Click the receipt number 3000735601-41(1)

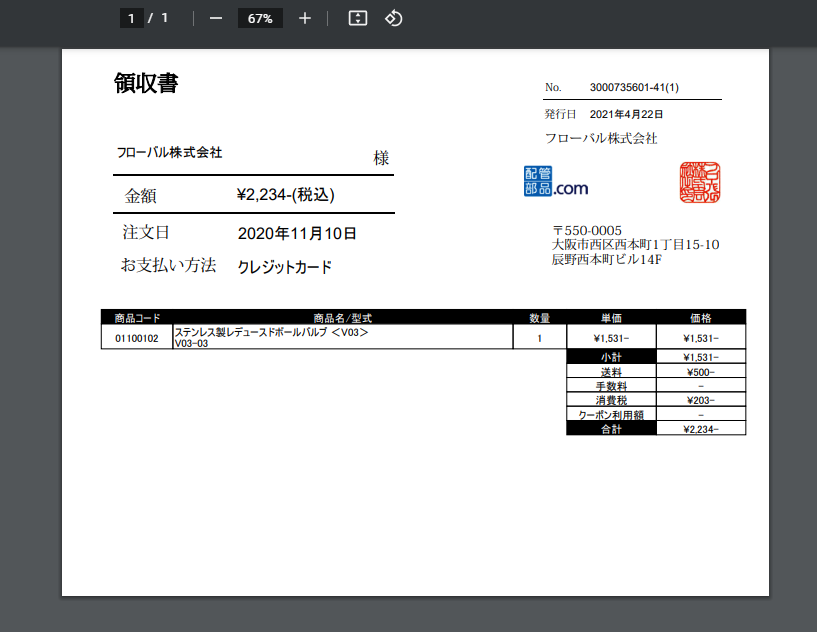click(x=634, y=88)
